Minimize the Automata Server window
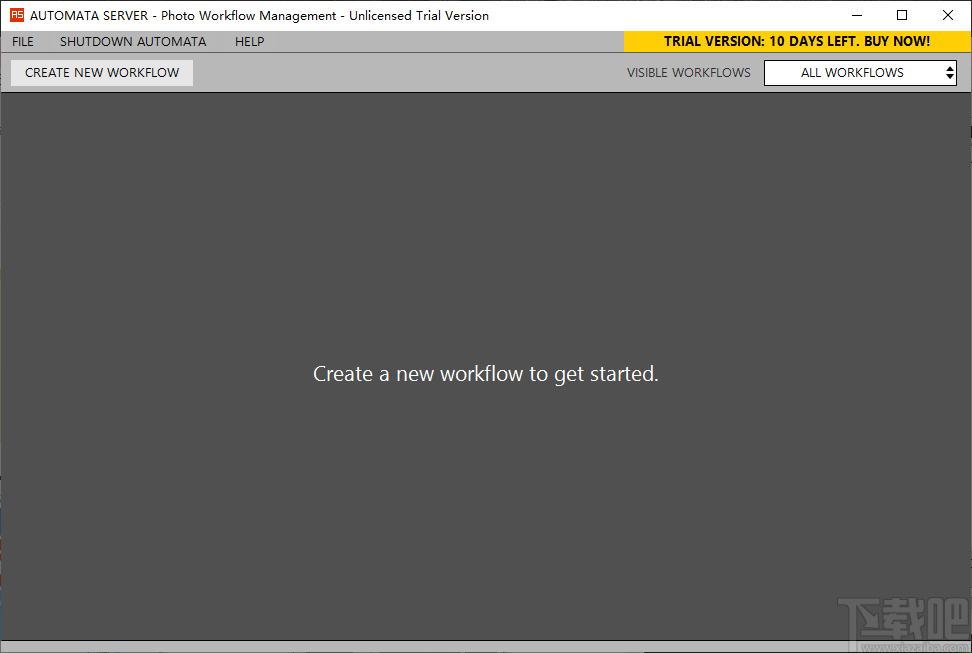Viewport: 972px width, 653px height. coord(857,16)
